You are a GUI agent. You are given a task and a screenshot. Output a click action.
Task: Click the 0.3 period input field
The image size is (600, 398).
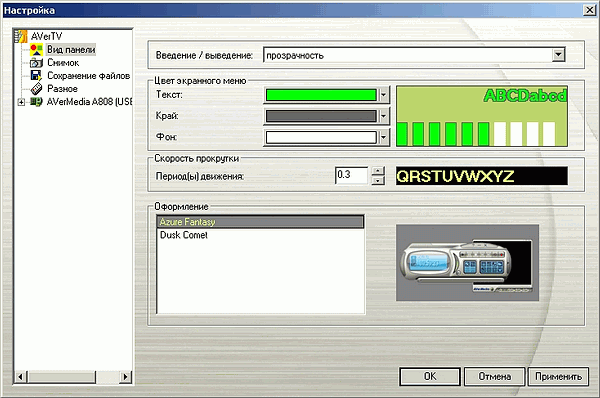tap(351, 175)
